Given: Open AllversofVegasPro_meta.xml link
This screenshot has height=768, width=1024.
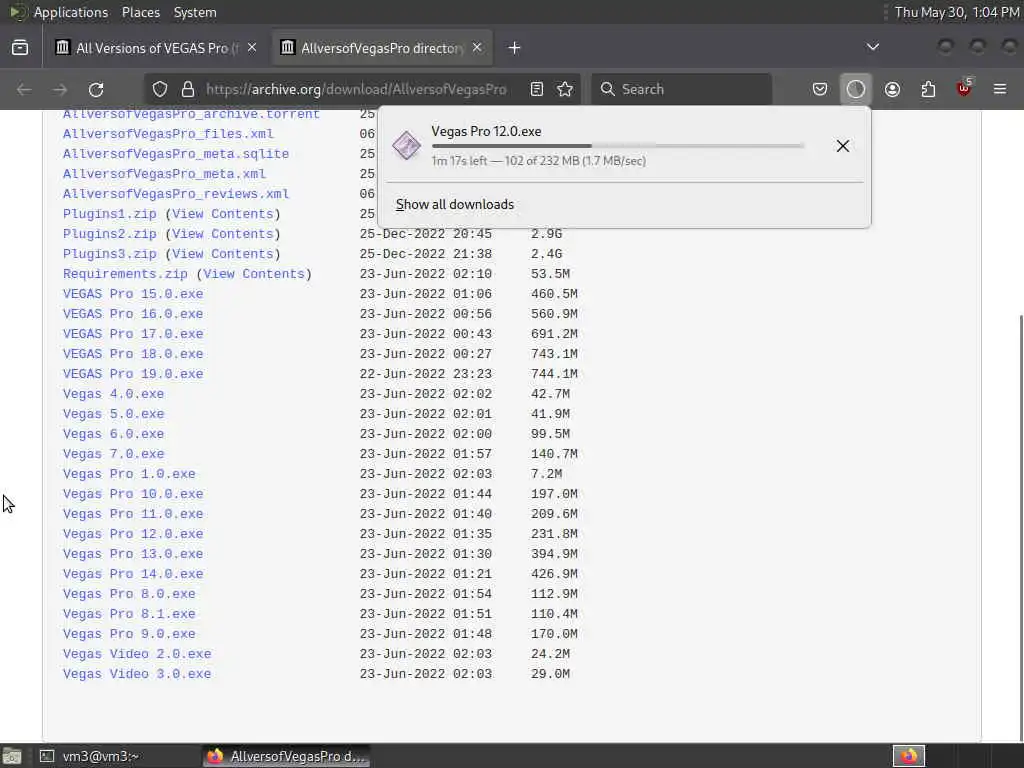Looking at the screenshot, I should click(164, 174).
